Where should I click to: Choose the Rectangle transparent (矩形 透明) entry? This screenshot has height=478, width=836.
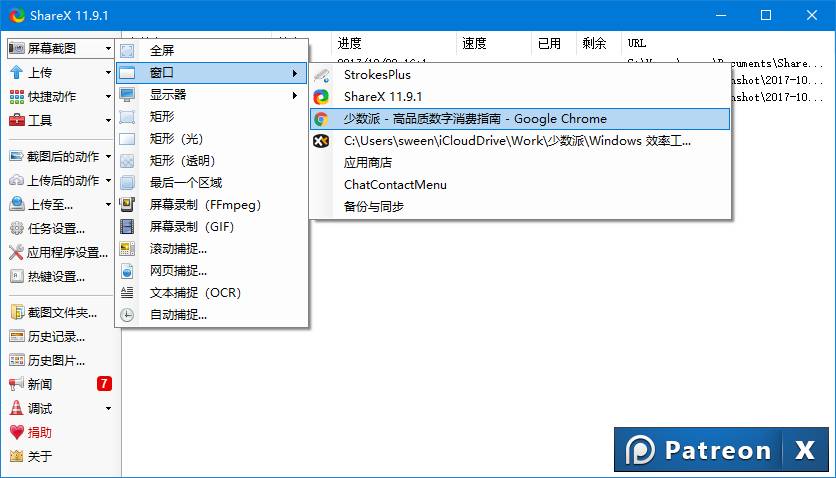[212, 161]
